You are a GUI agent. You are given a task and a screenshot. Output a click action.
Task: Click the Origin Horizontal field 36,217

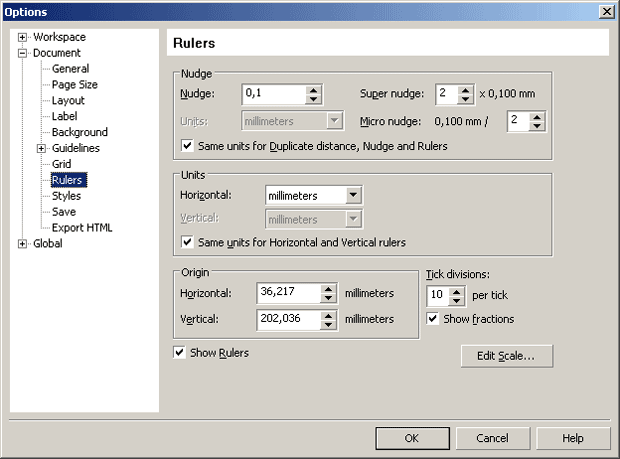point(289,293)
